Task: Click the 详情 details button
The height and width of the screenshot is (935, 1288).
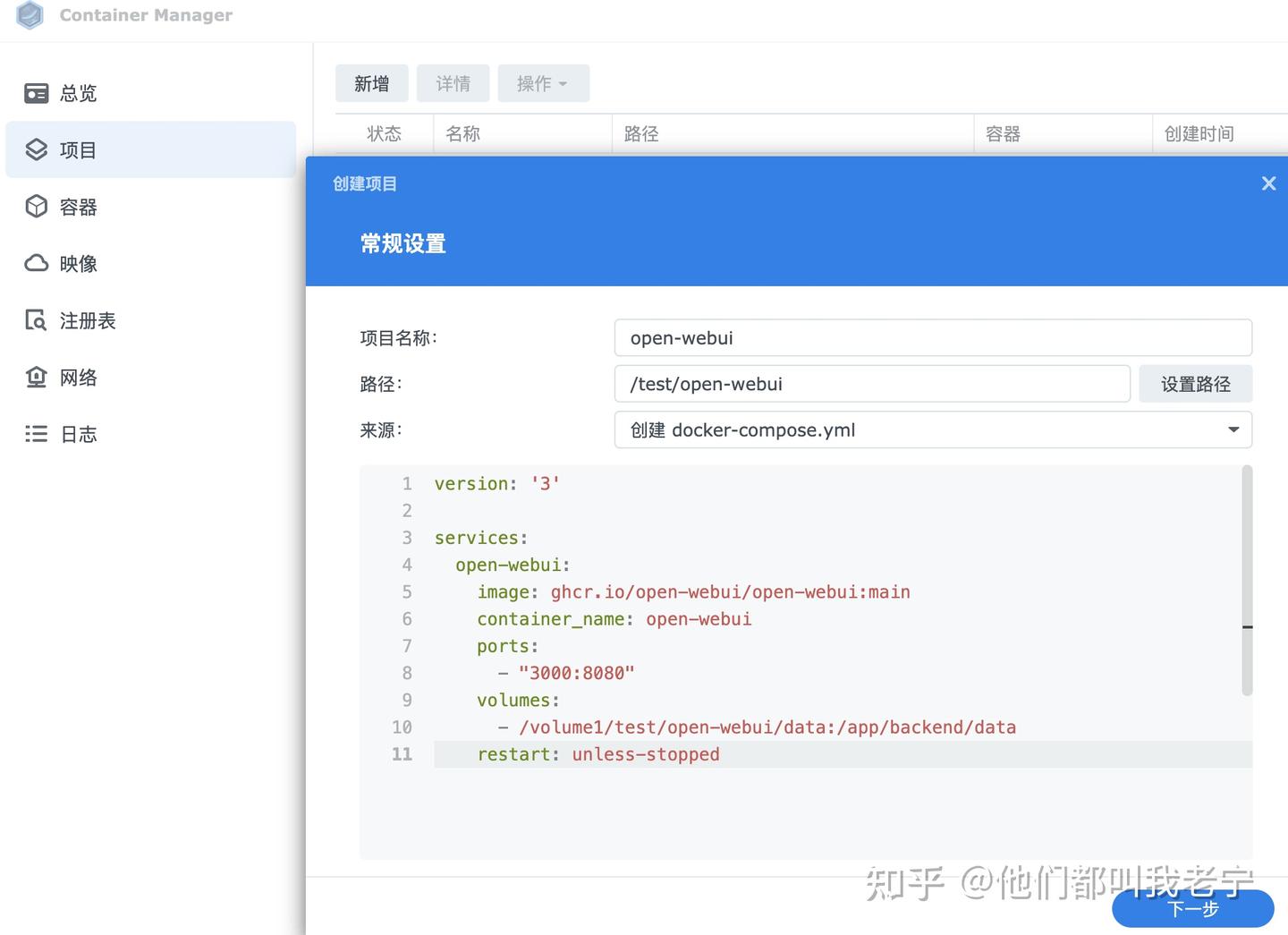Action: tap(453, 83)
